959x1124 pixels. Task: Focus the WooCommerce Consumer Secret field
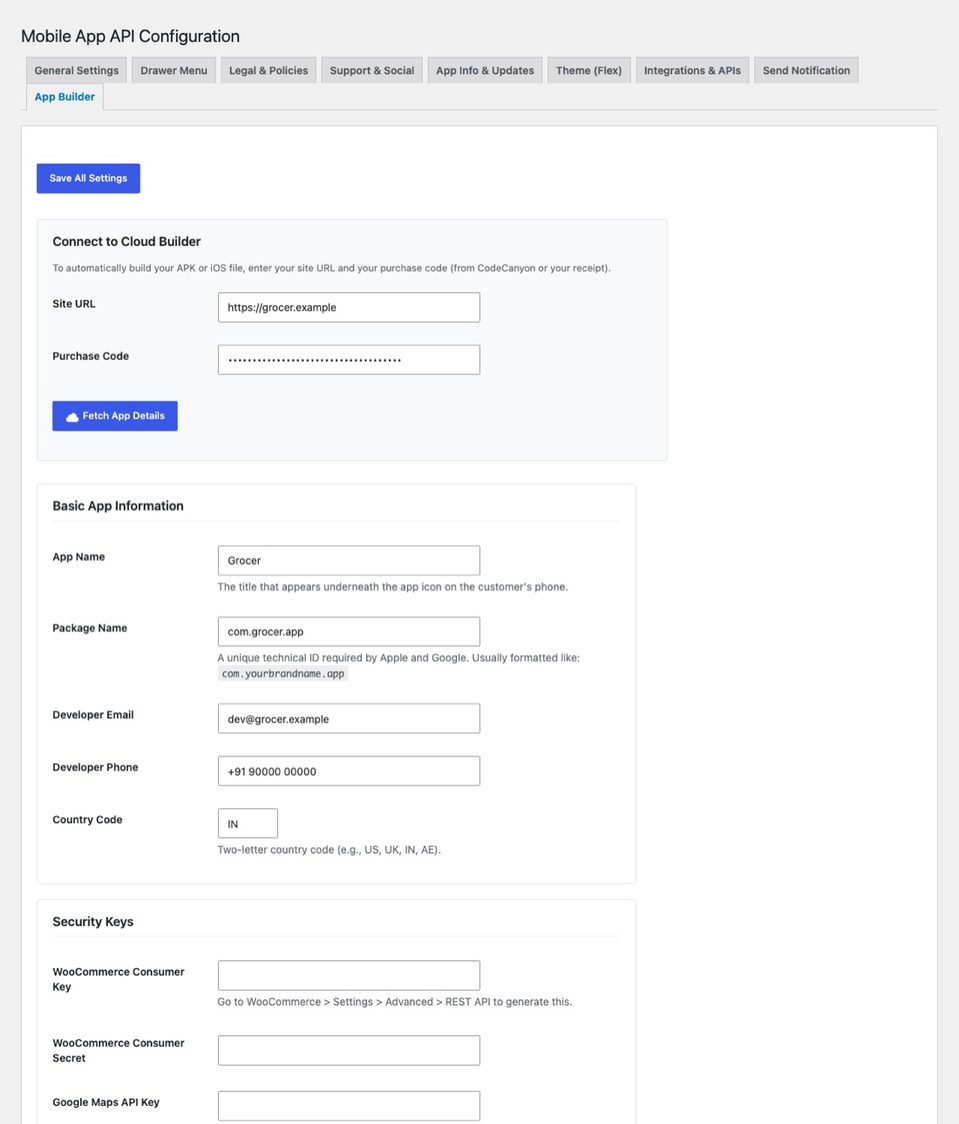click(x=349, y=1050)
